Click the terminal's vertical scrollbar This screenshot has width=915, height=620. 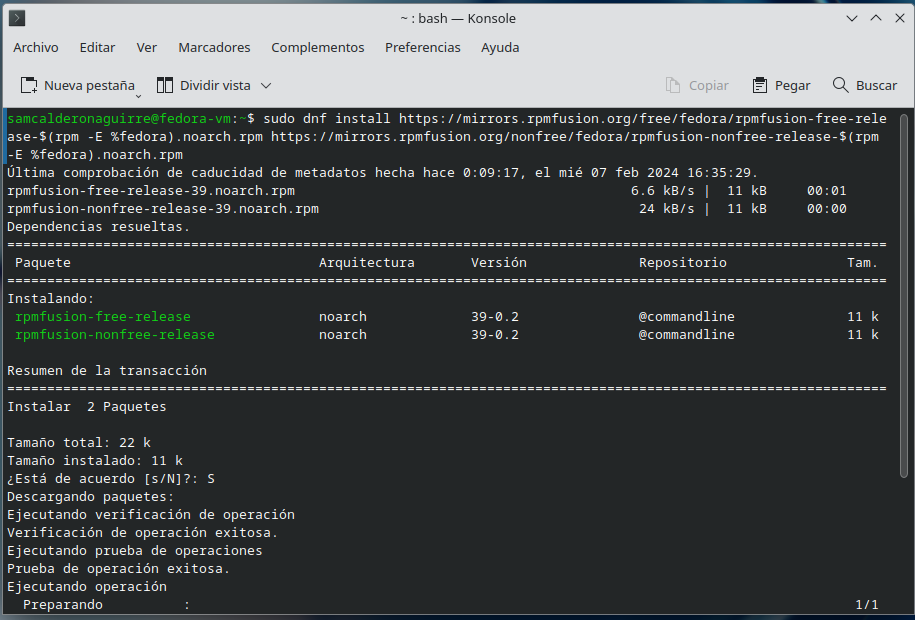click(903, 360)
